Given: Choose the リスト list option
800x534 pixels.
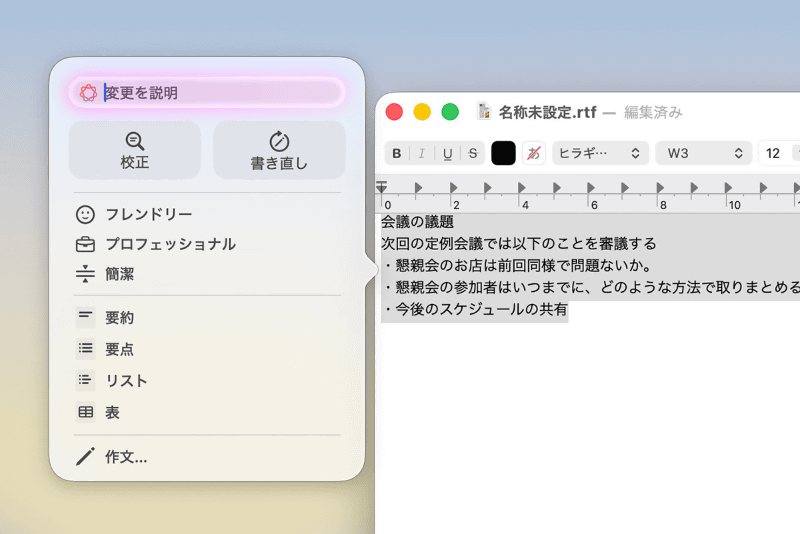Looking at the screenshot, I should point(207,380).
